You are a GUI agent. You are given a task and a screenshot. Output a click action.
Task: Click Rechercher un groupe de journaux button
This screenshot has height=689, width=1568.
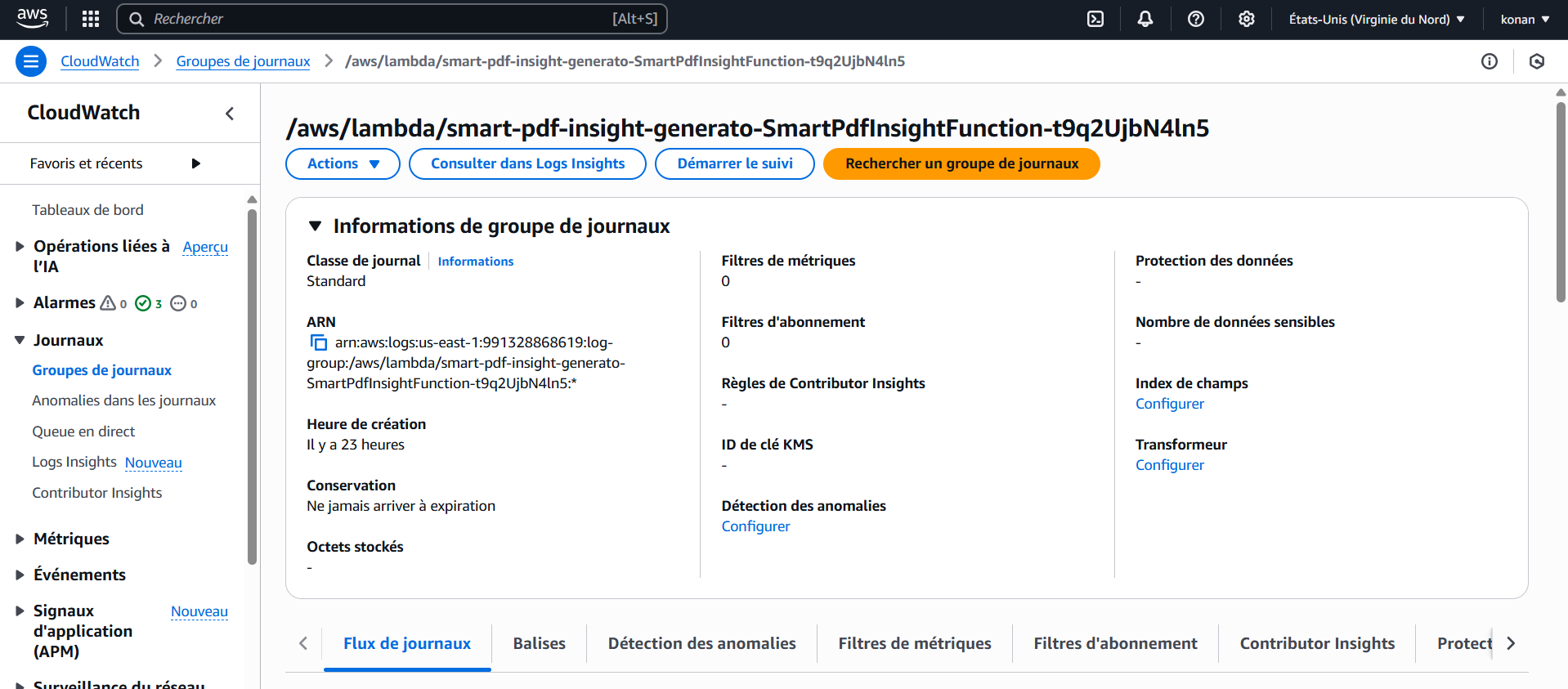pos(961,163)
